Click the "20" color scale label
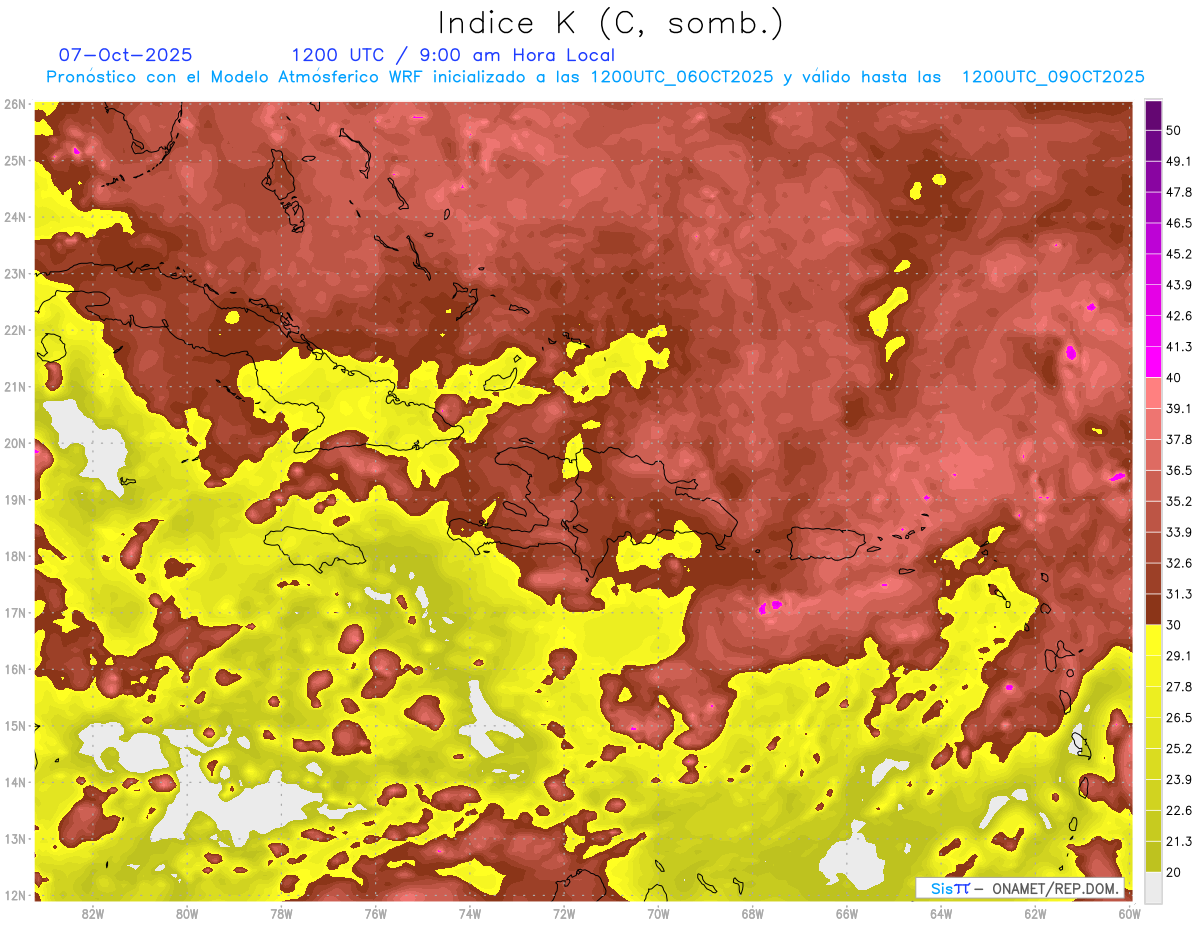 (1174, 872)
